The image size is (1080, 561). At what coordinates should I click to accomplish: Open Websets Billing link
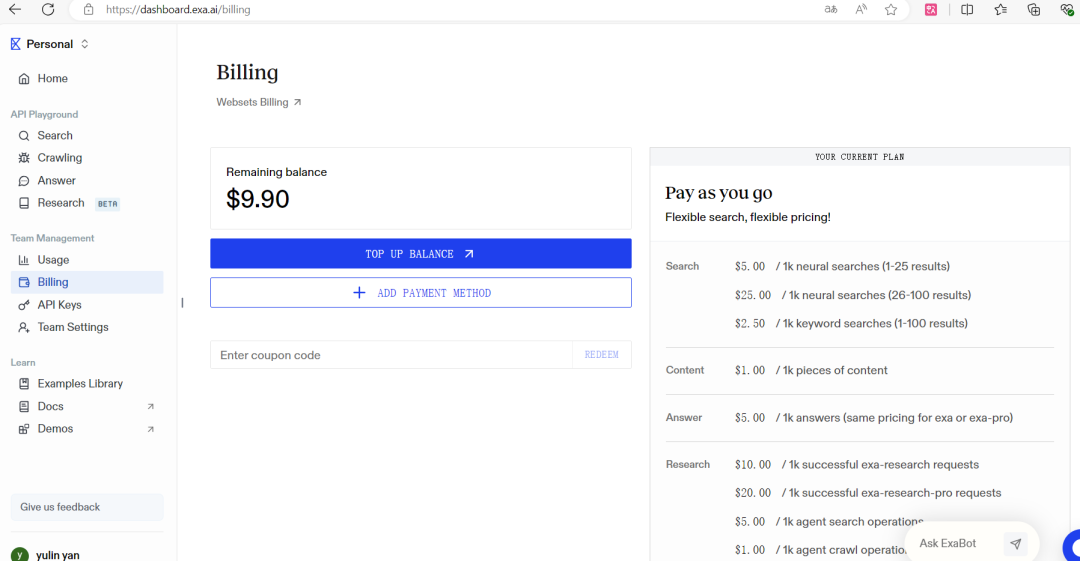(x=259, y=102)
